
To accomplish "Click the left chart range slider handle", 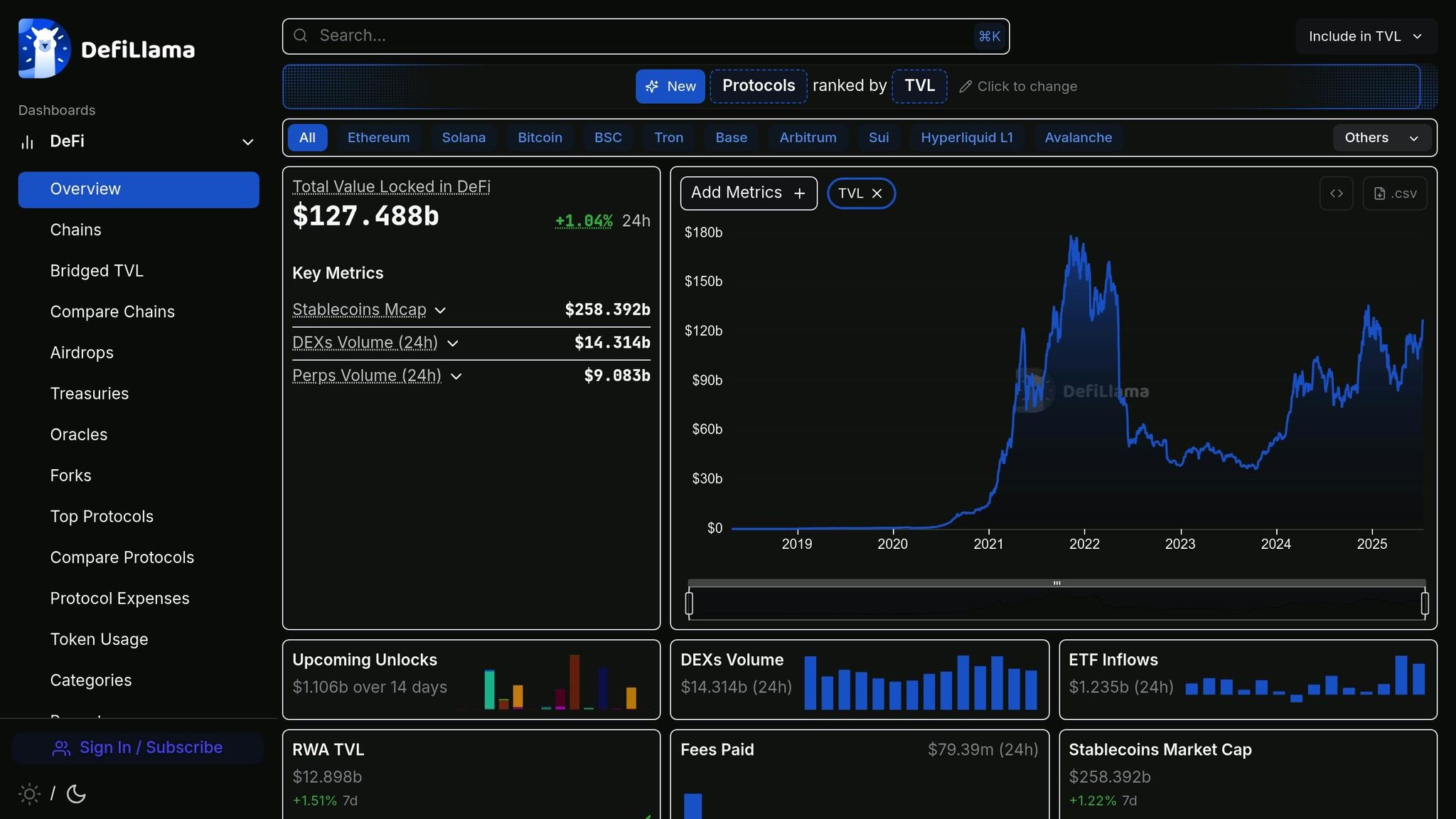I will [x=689, y=604].
